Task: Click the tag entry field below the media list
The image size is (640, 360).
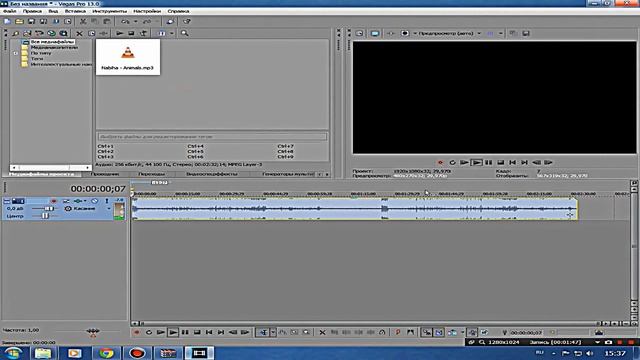Action: [212, 137]
